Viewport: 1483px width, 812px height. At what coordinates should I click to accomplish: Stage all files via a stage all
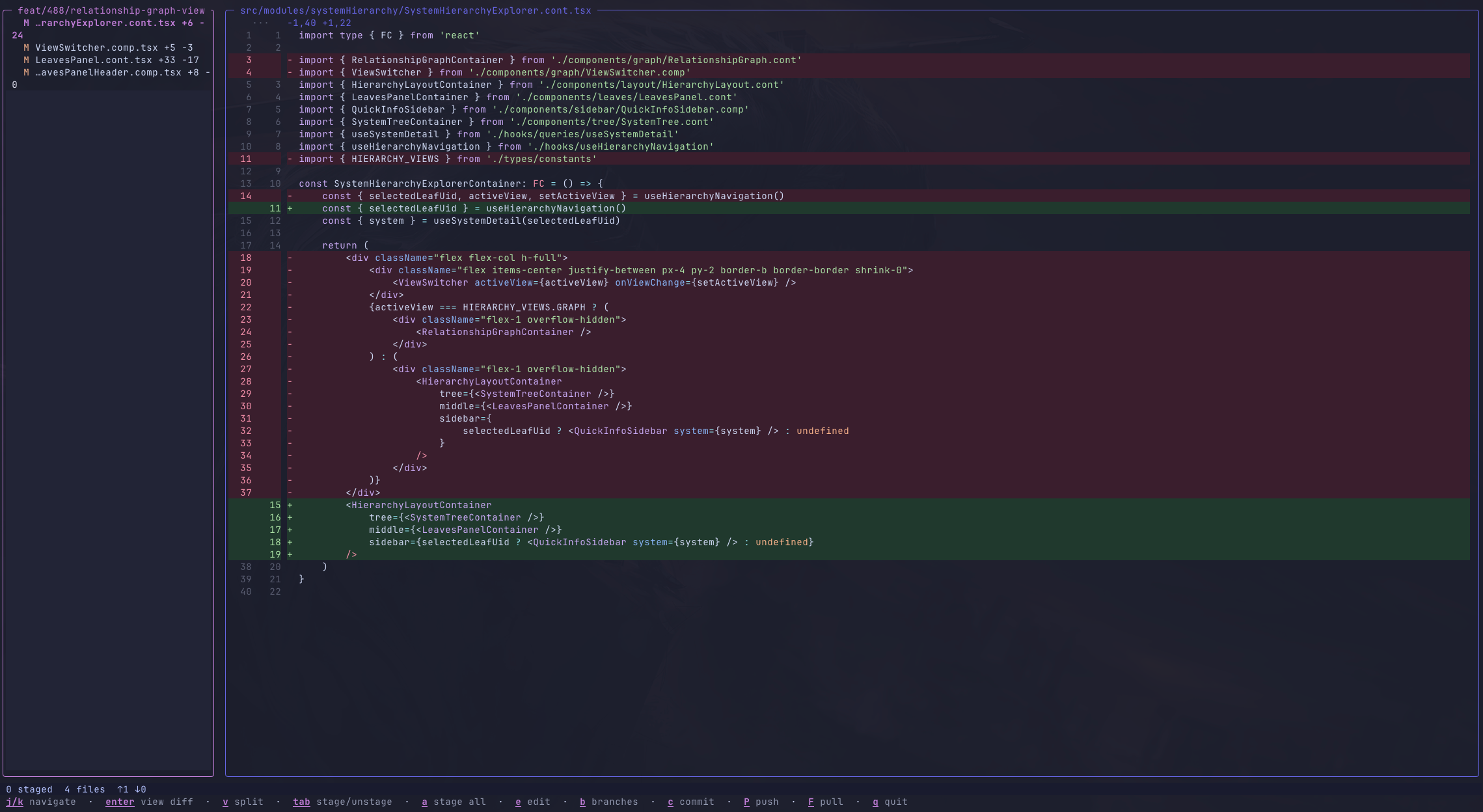(454, 802)
